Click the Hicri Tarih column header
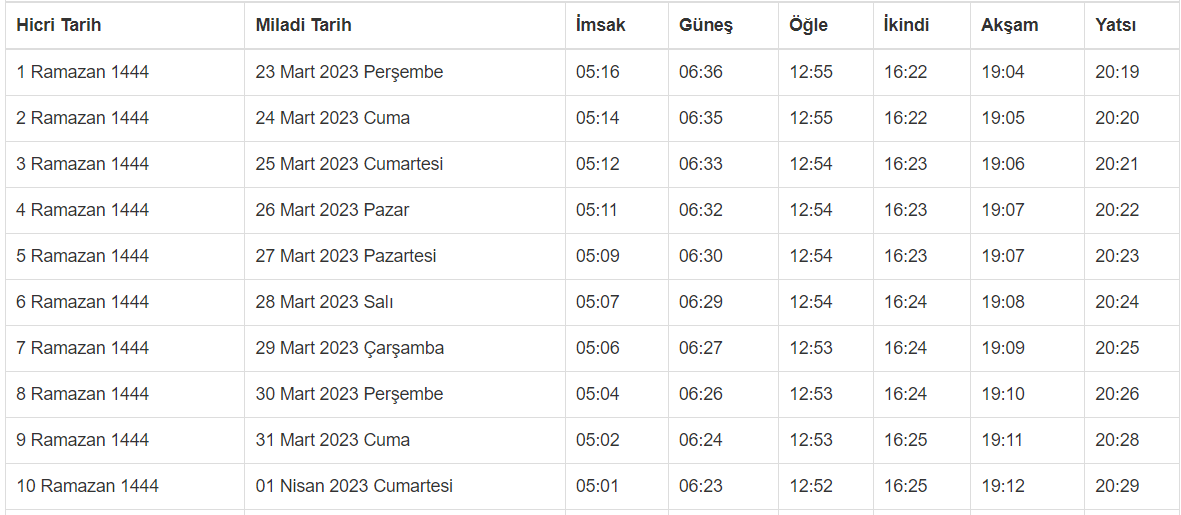This screenshot has height=515, width=1181. (x=59, y=26)
